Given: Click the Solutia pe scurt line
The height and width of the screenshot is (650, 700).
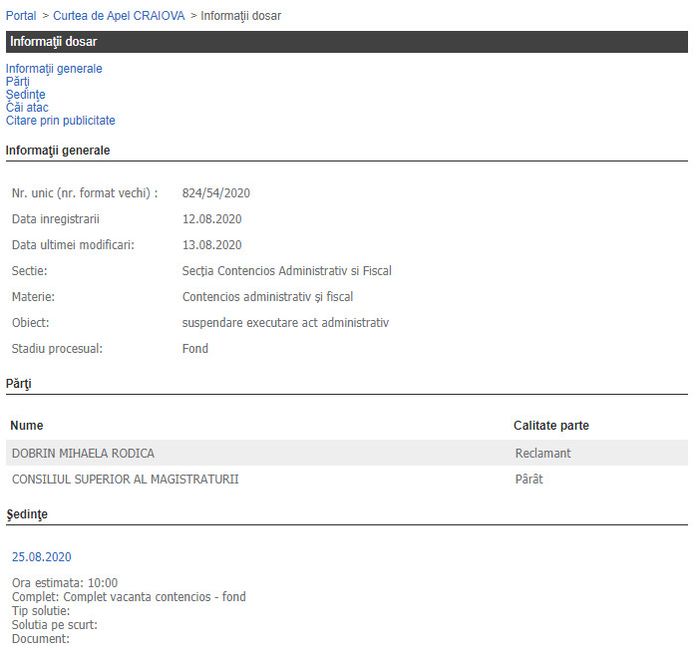Looking at the screenshot, I should coord(54,624).
